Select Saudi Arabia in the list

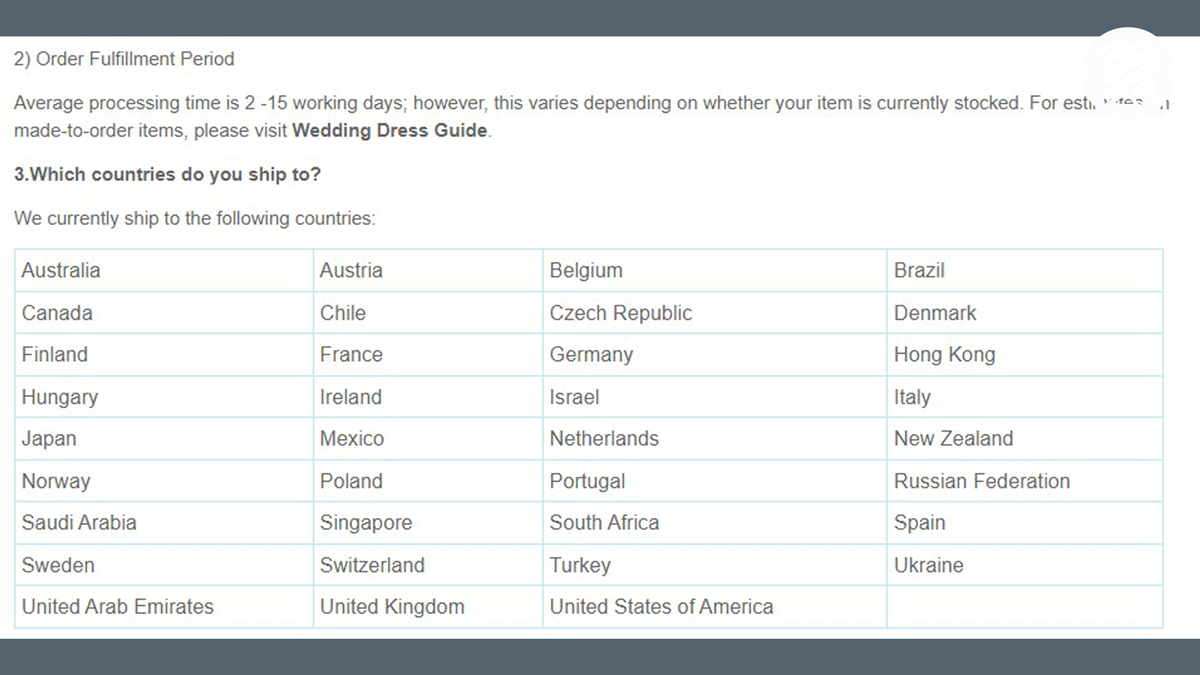point(79,523)
